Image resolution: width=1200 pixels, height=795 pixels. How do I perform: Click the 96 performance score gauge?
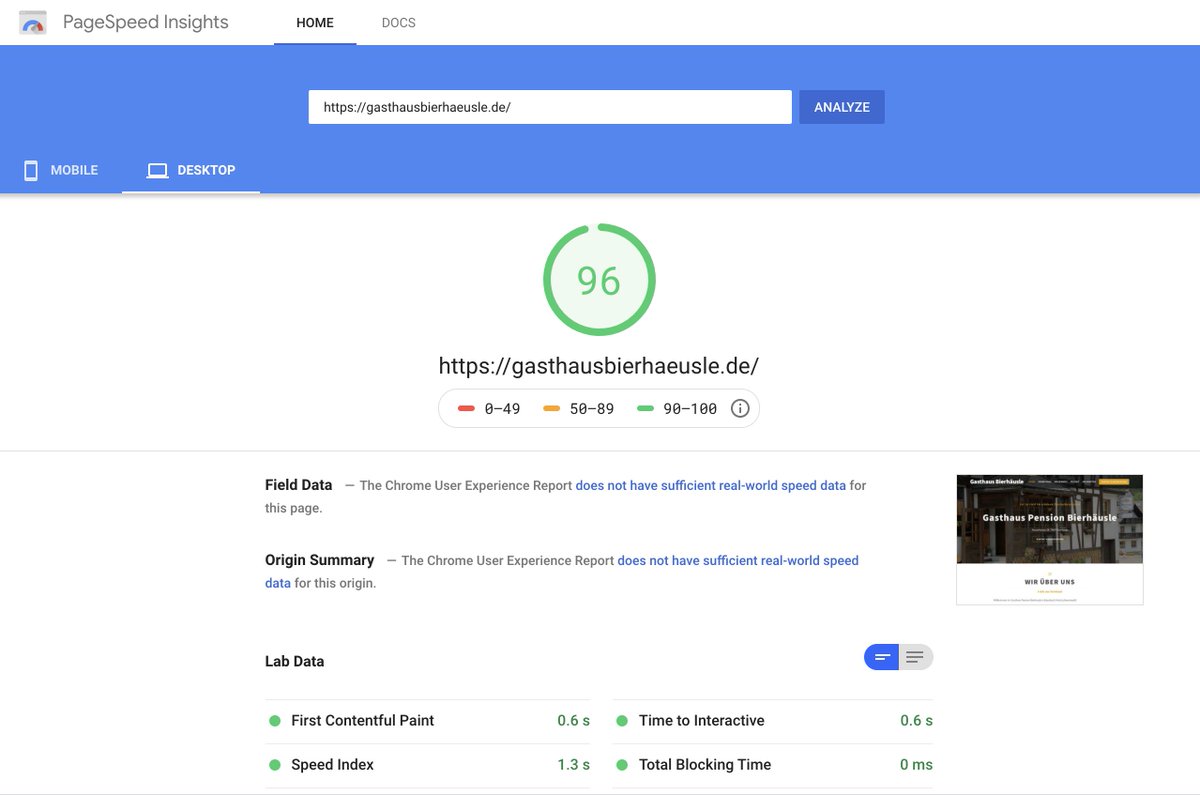click(x=599, y=280)
